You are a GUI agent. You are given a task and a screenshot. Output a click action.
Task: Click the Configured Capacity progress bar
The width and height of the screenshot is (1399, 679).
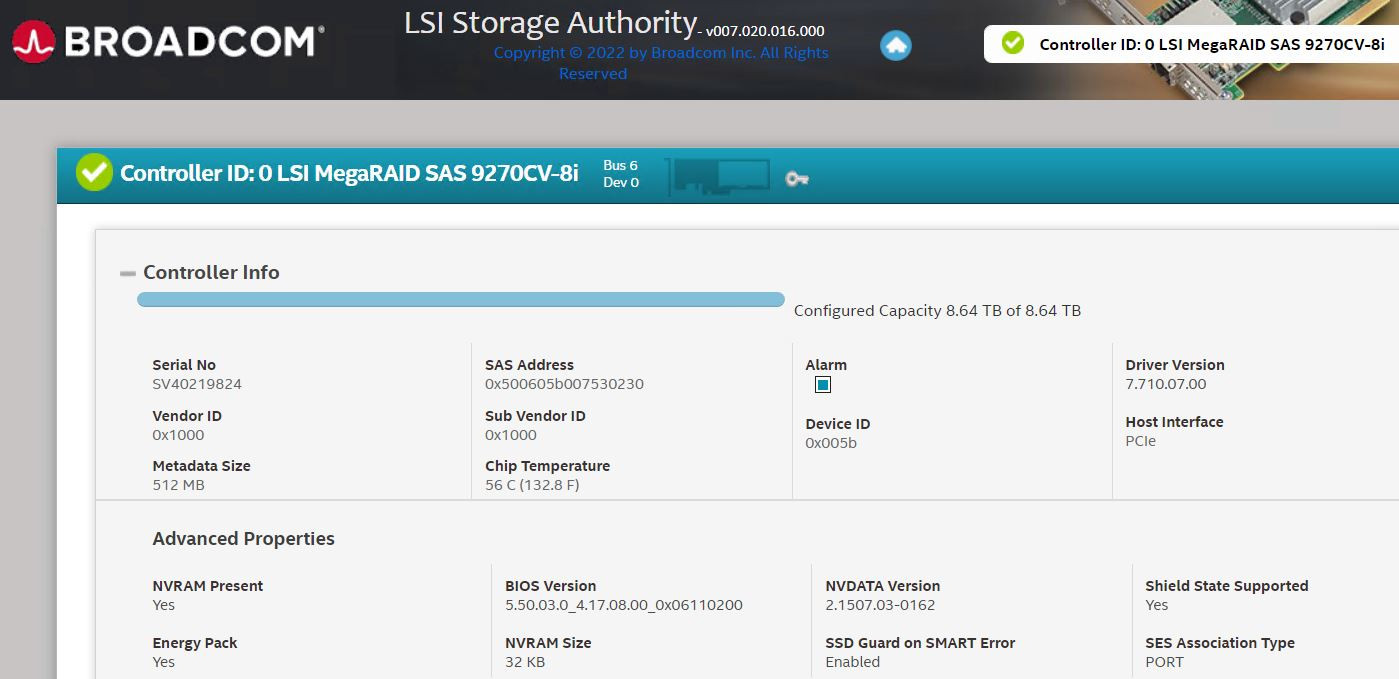460,299
